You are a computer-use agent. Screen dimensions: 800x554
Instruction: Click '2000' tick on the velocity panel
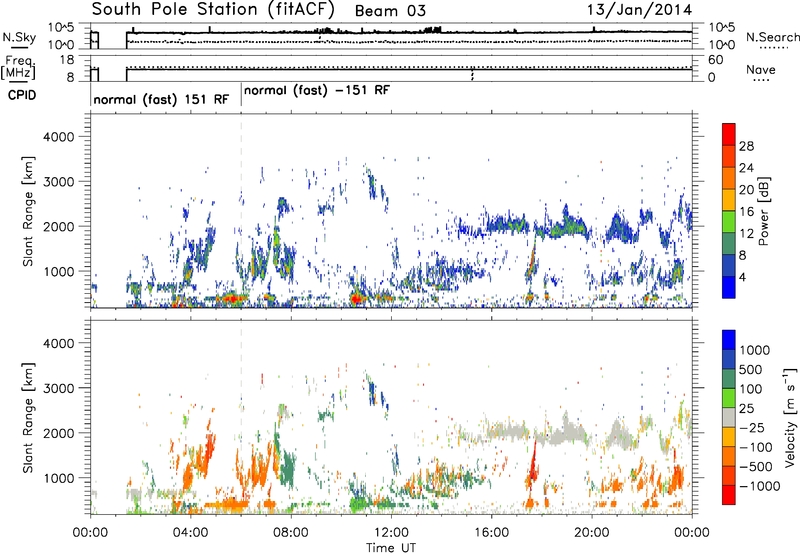pyautogui.click(x=58, y=433)
